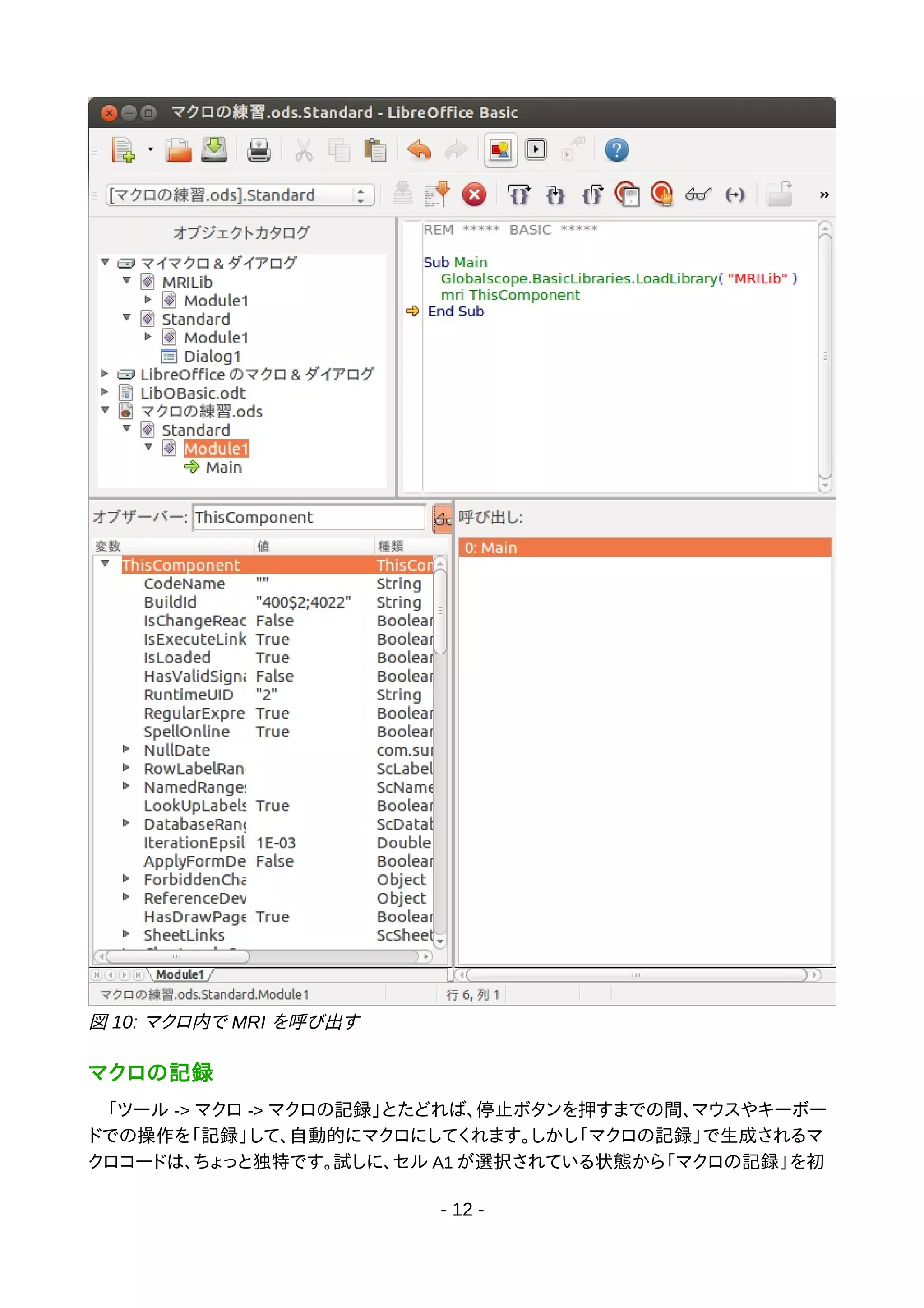Click the Module1 tab at bottom
Screen dimensions: 924x1308
pyautogui.click(x=180, y=975)
